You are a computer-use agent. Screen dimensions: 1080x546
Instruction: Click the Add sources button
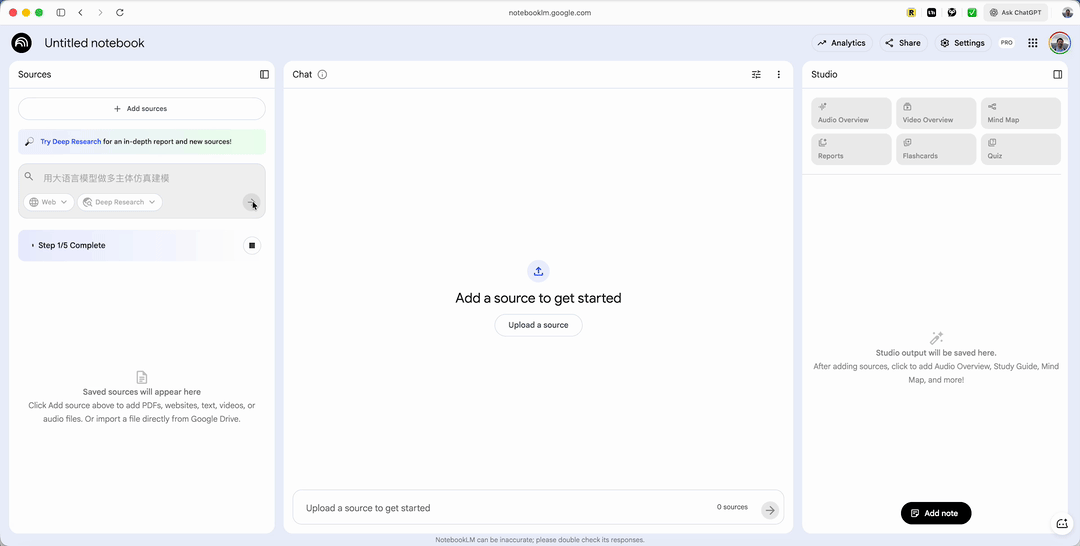[141, 108]
